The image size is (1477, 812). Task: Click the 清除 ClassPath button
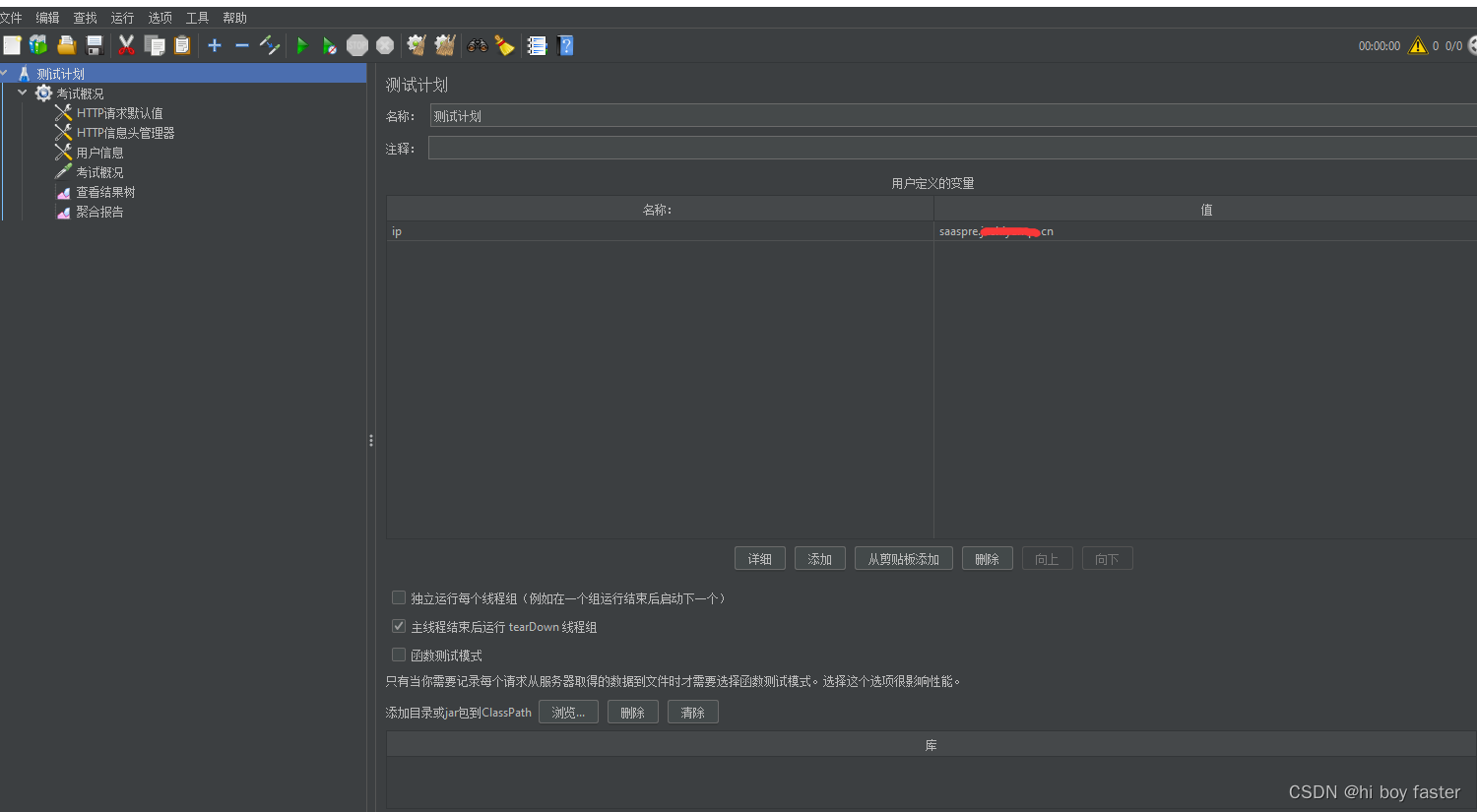pyautogui.click(x=693, y=713)
